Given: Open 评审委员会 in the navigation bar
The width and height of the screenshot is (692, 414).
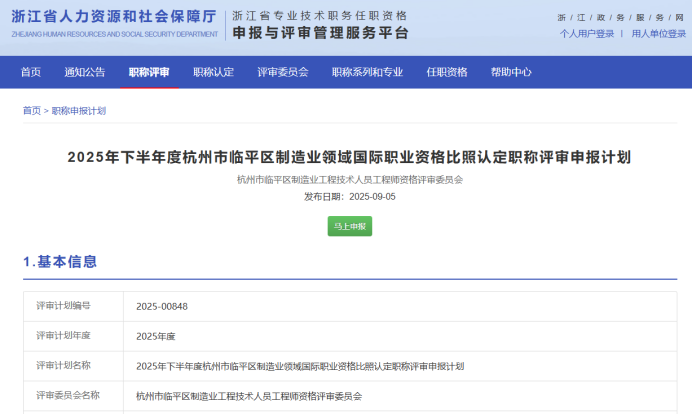Looking at the screenshot, I should [x=283, y=73].
